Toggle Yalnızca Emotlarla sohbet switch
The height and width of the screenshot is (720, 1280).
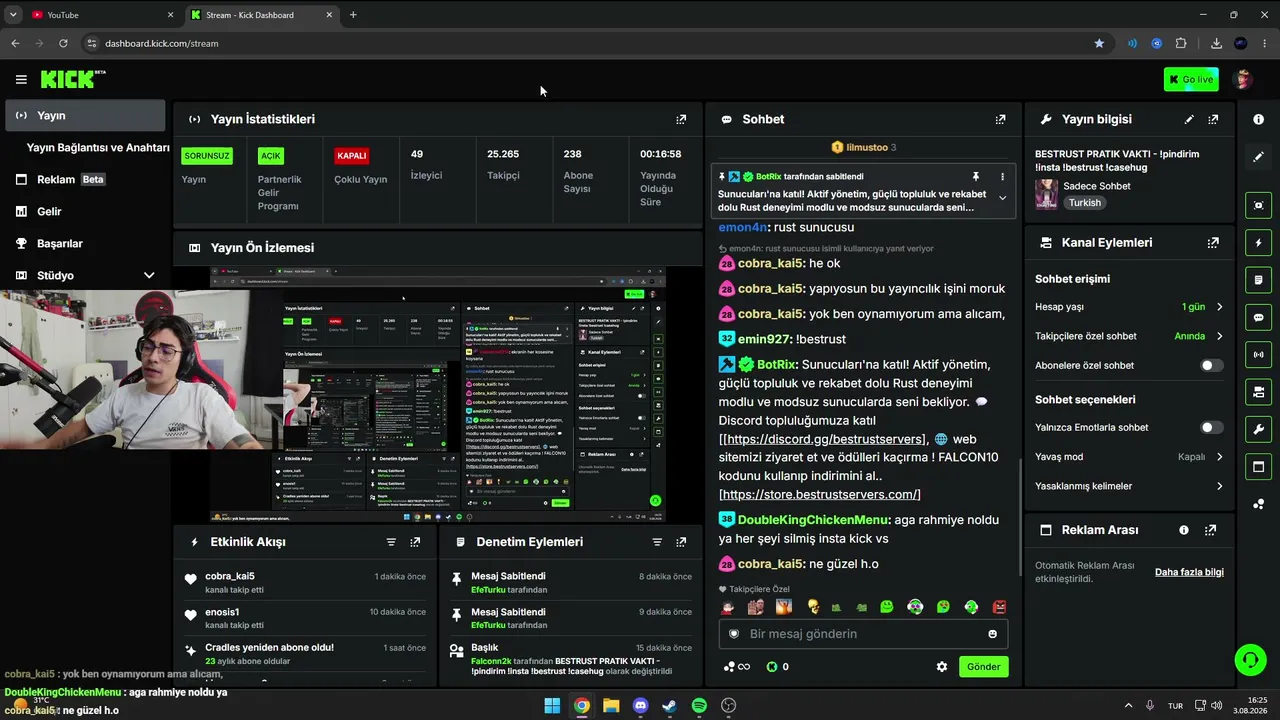click(x=1211, y=428)
